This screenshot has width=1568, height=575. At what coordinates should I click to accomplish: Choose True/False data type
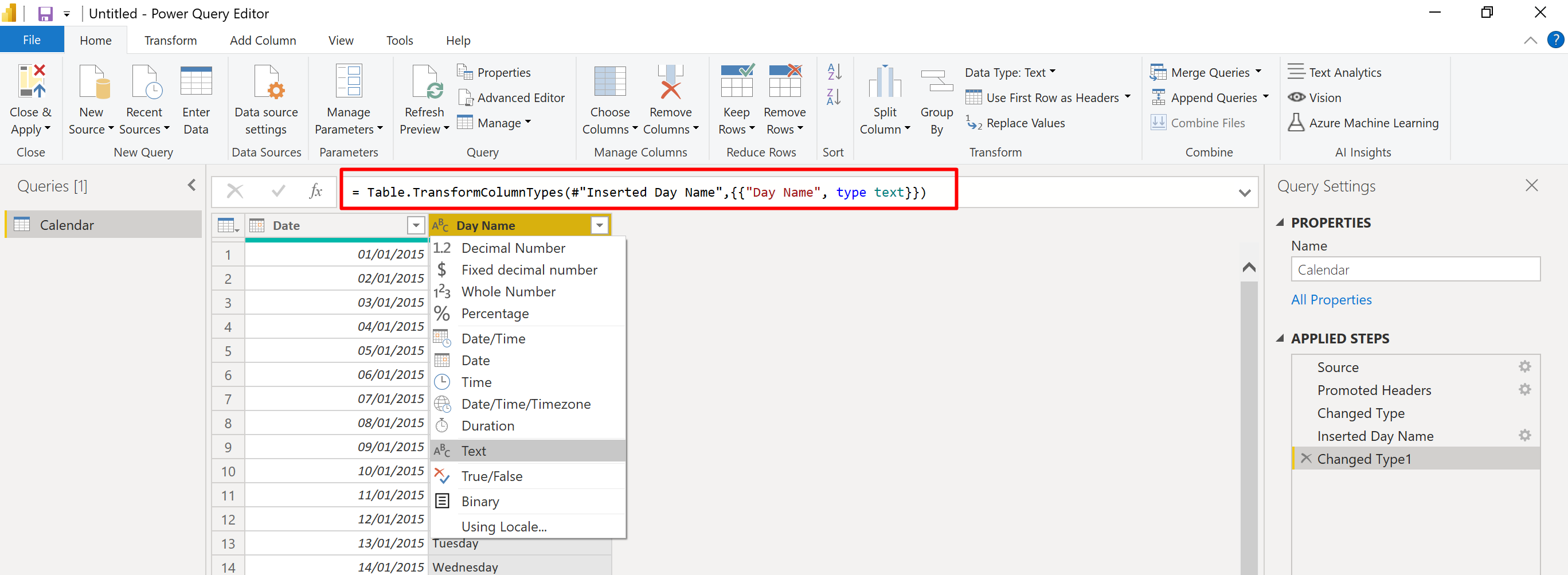tap(528, 476)
